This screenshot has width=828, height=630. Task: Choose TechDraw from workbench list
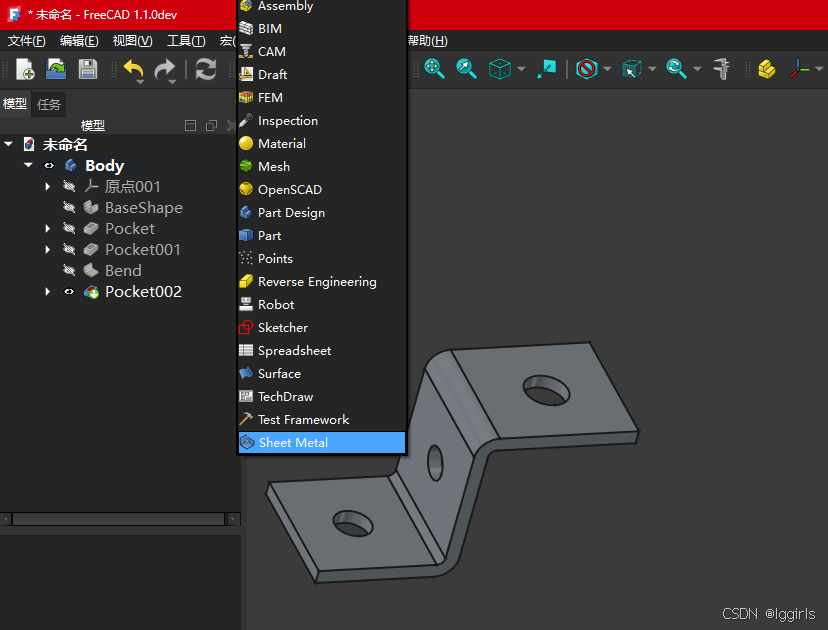pos(322,397)
